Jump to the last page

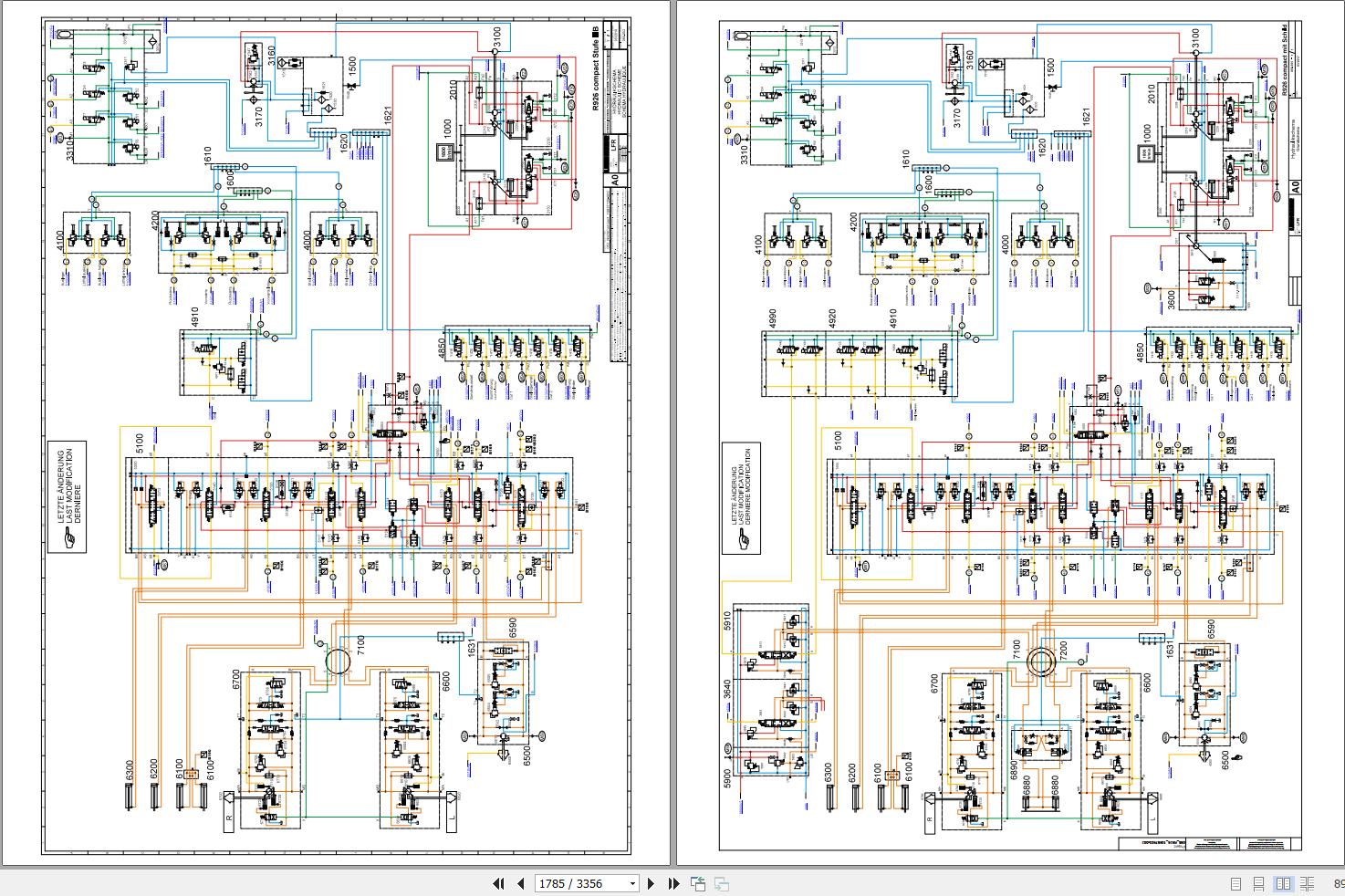tap(673, 883)
